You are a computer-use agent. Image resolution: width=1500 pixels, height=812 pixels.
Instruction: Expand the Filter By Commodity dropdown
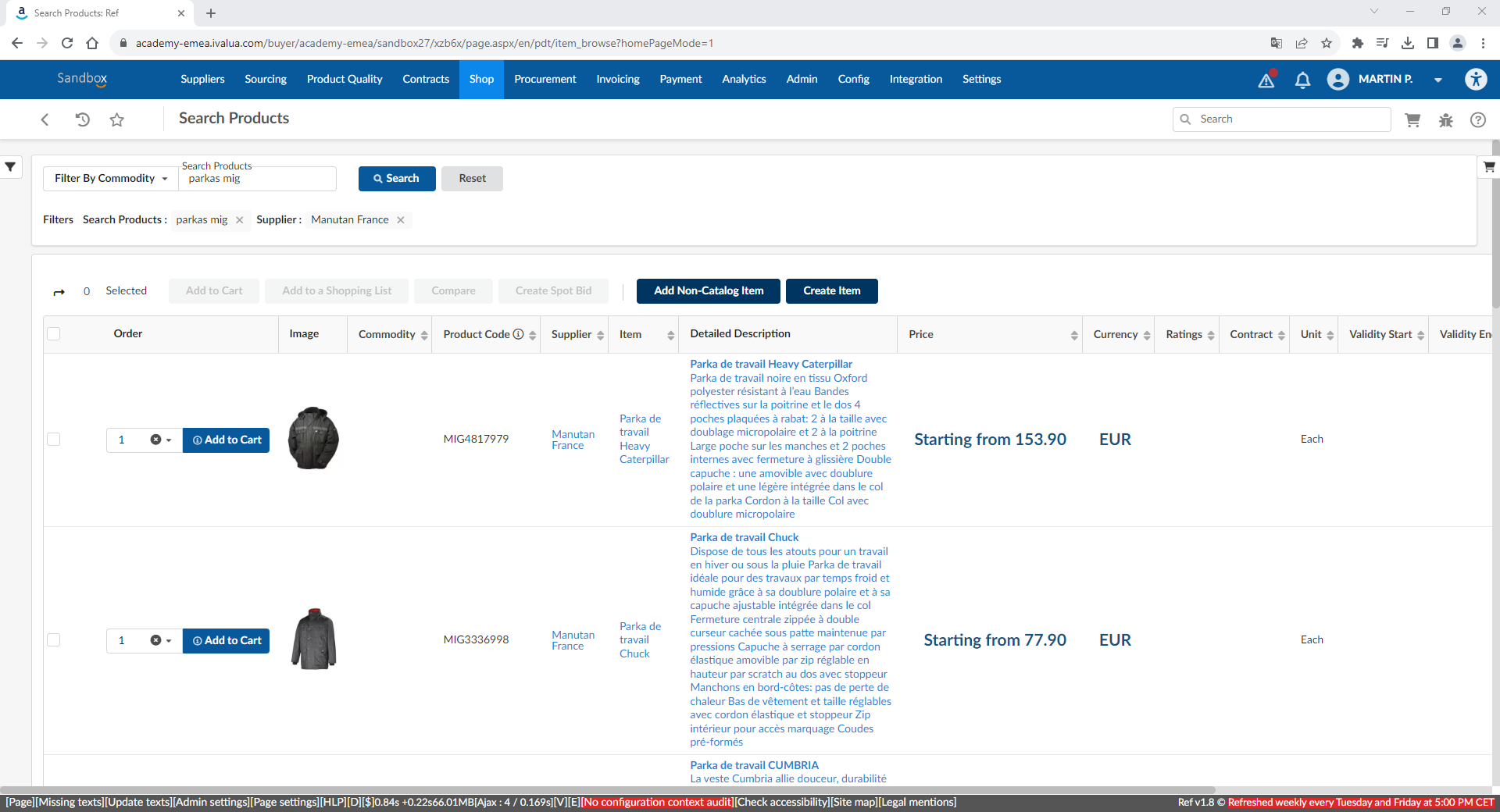(x=110, y=179)
